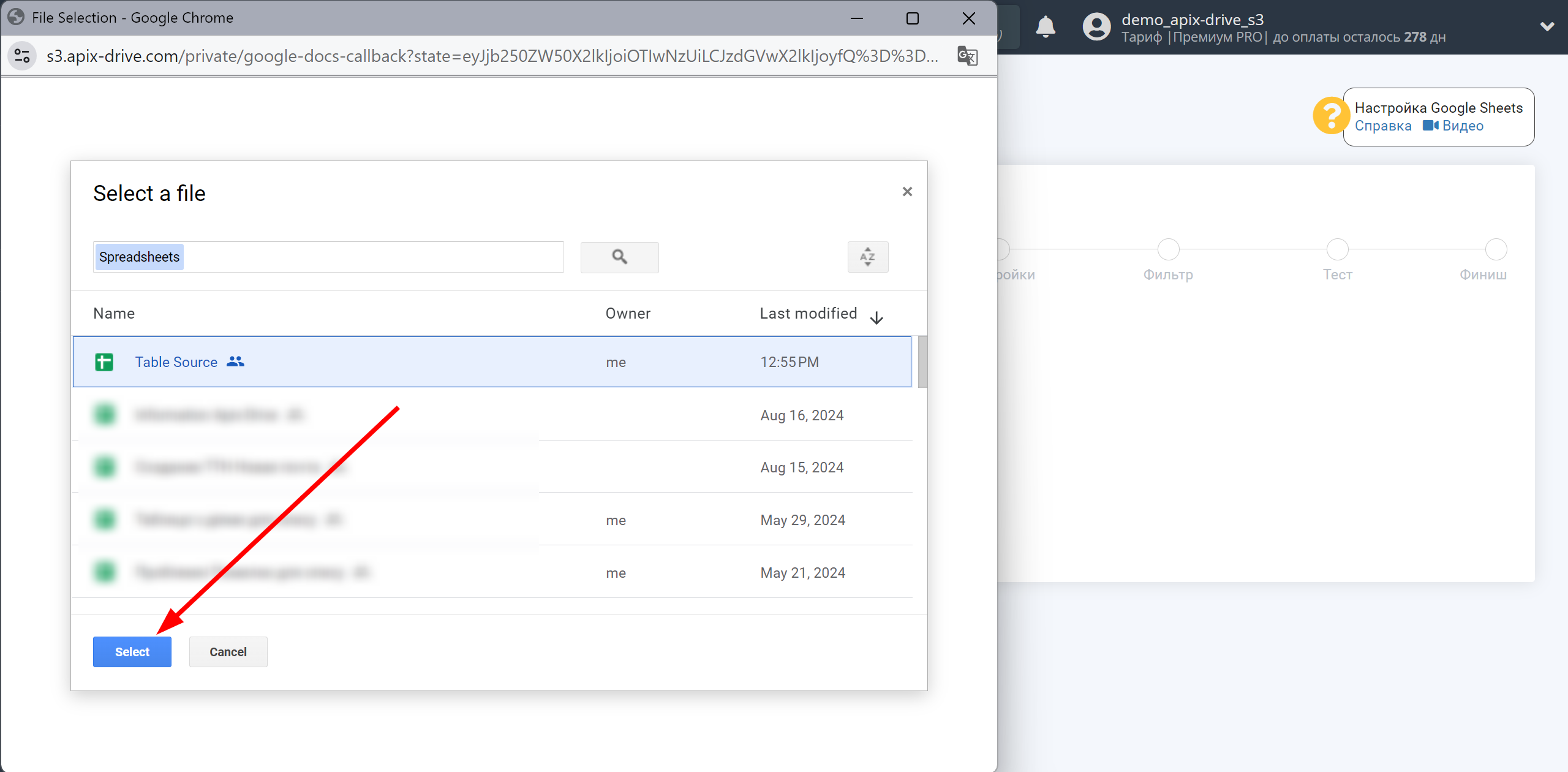Click the Google Sheets spreadsheet icon for Table Source
This screenshot has width=1568, height=772.
(x=105, y=362)
